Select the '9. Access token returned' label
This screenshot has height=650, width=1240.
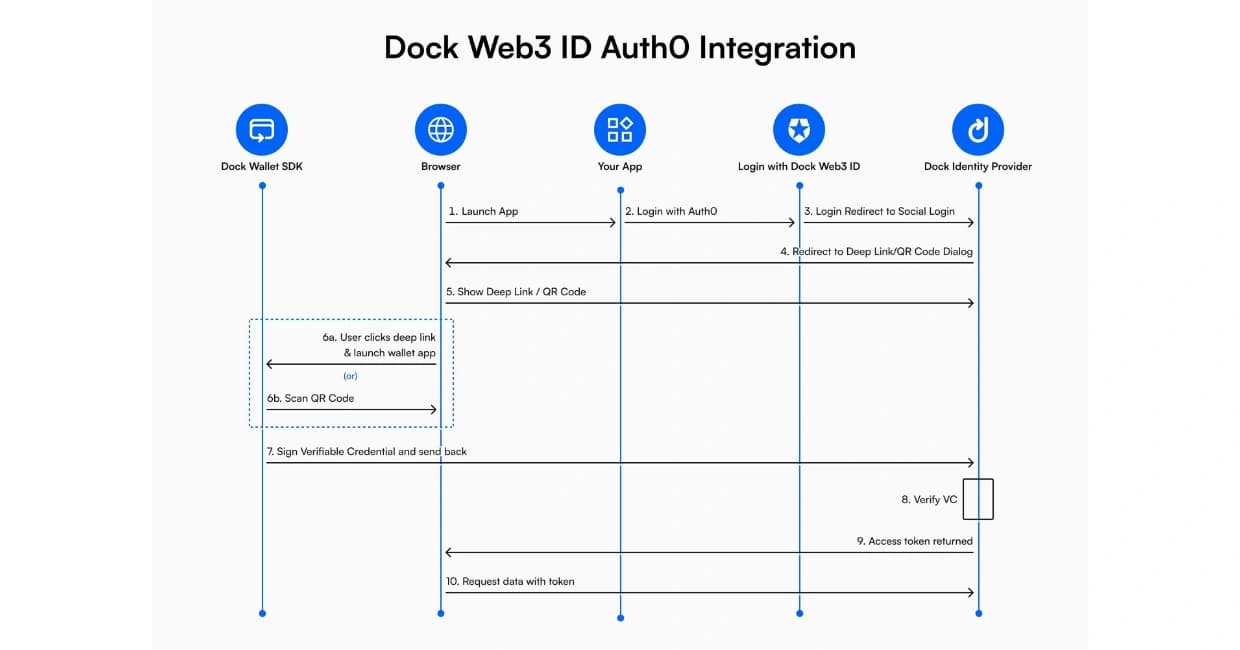pos(914,541)
